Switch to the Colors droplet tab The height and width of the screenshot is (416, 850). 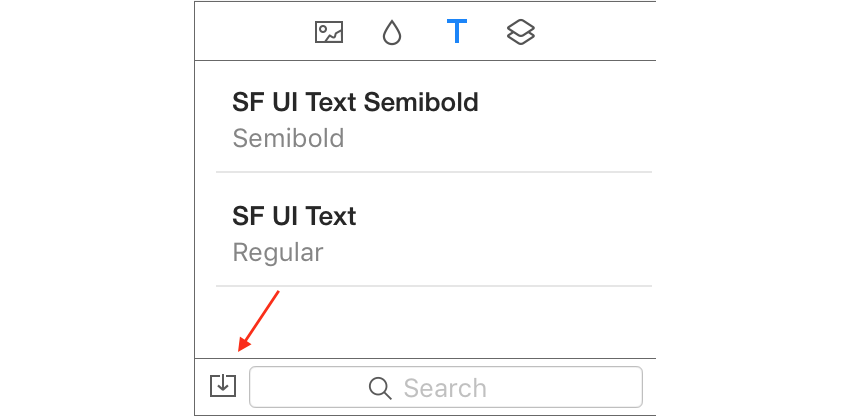pyautogui.click(x=392, y=33)
